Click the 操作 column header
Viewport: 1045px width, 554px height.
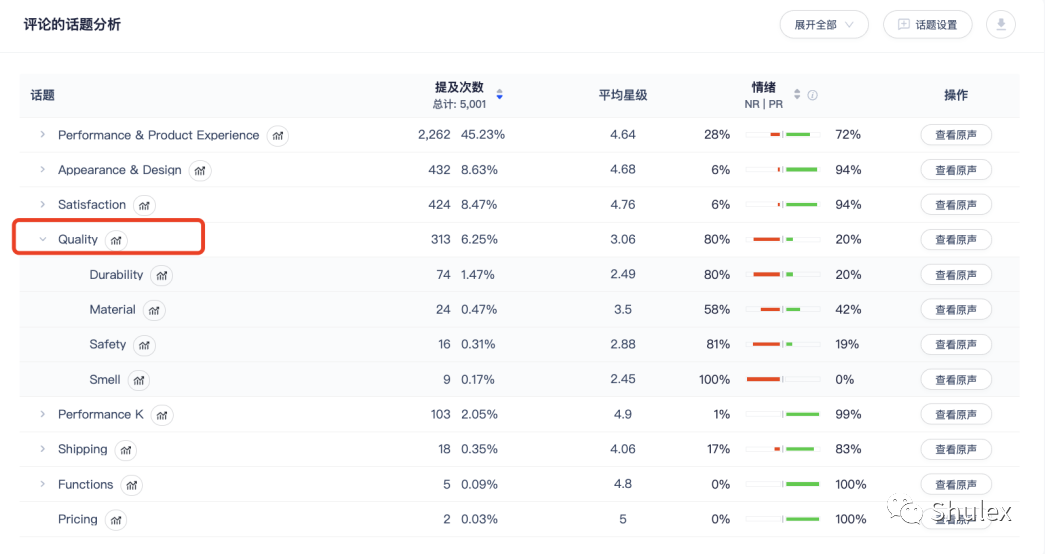[956, 95]
